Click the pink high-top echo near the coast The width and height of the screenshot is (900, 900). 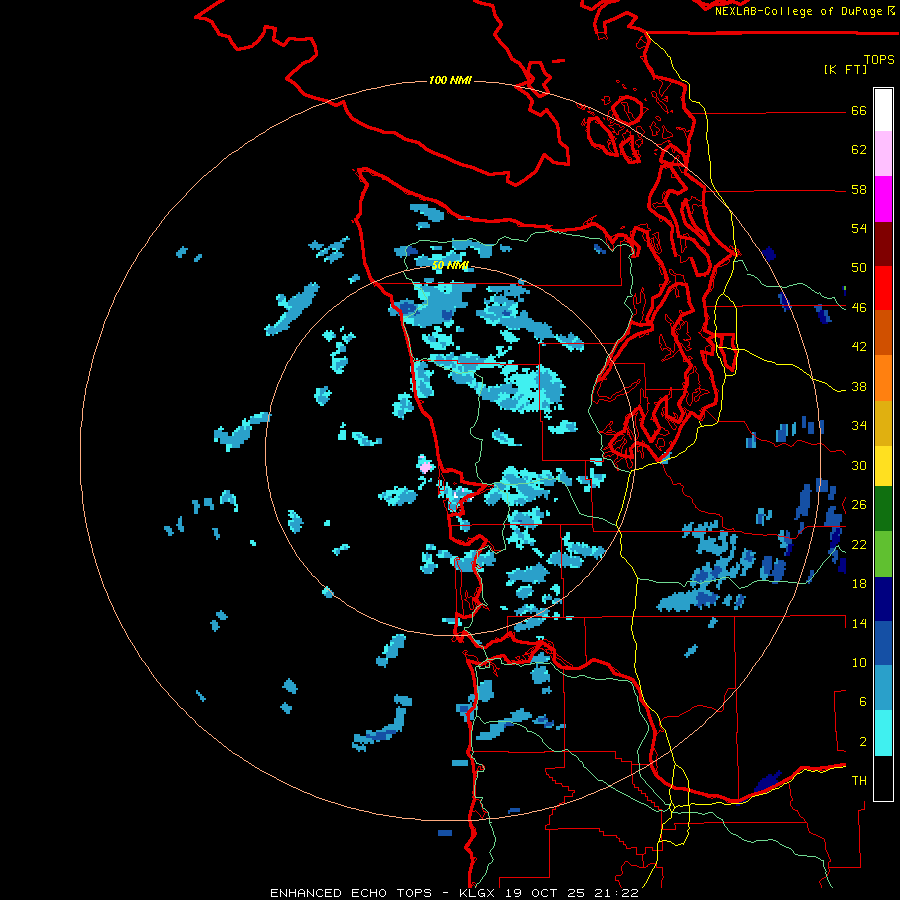[425, 467]
